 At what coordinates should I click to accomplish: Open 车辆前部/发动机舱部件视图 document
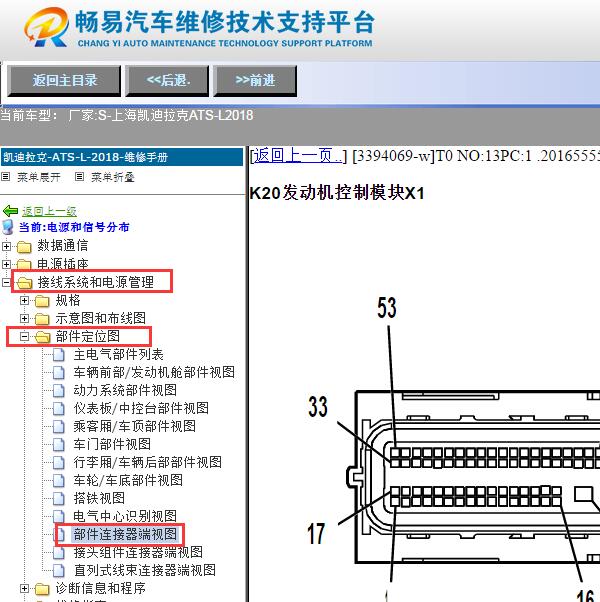154,372
